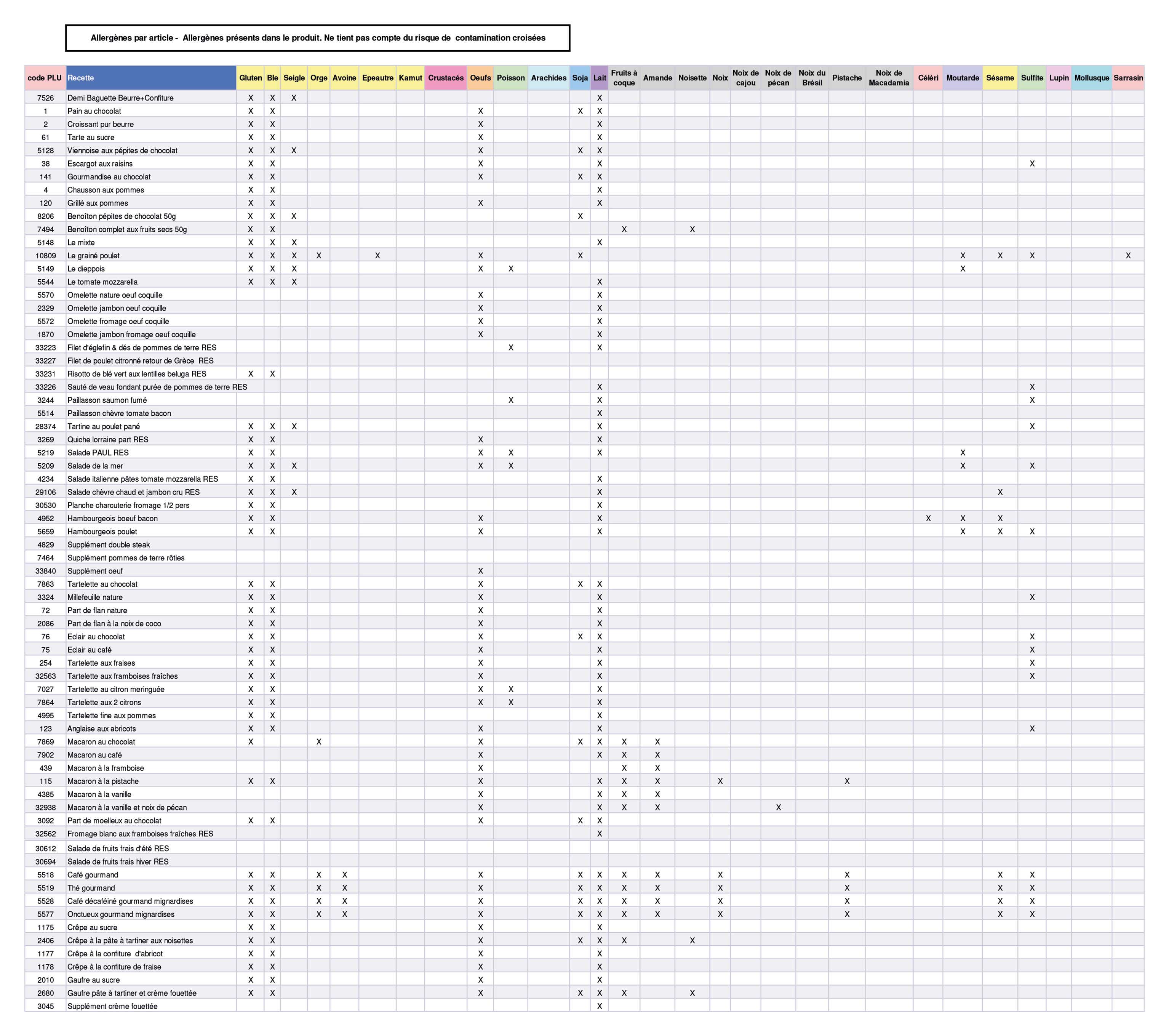1169x1036 pixels.
Task: Select the 'Pain au chocolat' recipe cell
Action: [151, 111]
